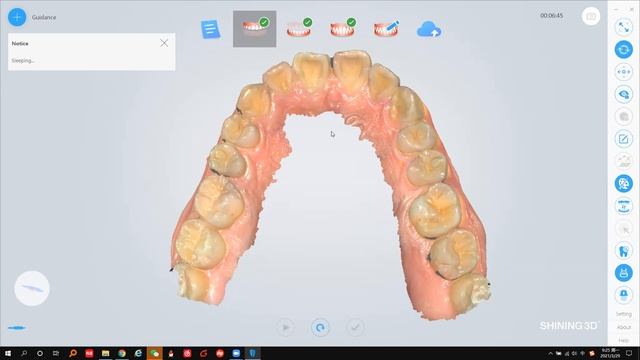This screenshot has width=640, height=360.
Task: Click the camera screenshot button near timer
Action: (591, 16)
